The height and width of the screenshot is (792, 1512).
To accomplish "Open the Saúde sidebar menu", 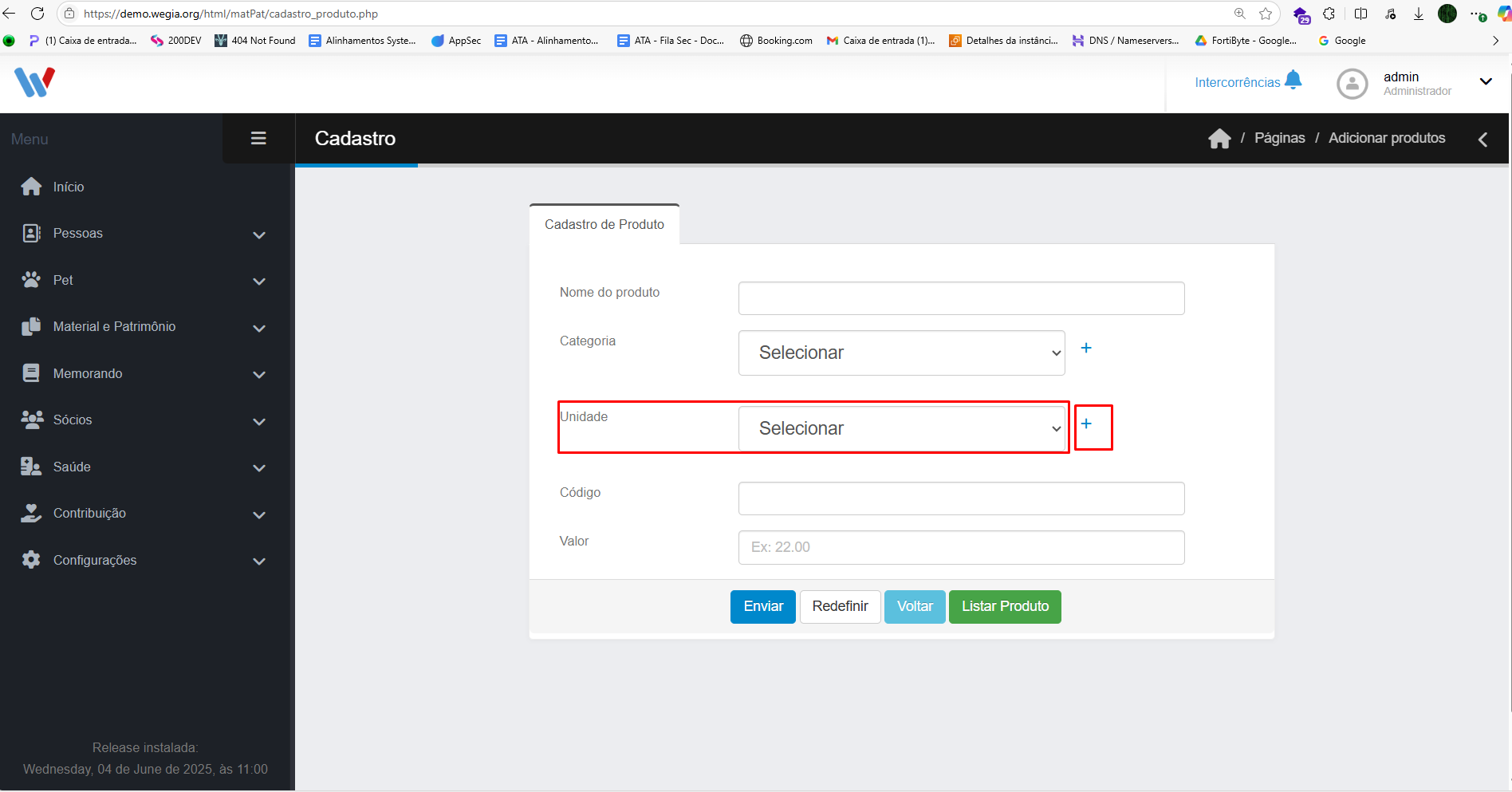I will 148,467.
